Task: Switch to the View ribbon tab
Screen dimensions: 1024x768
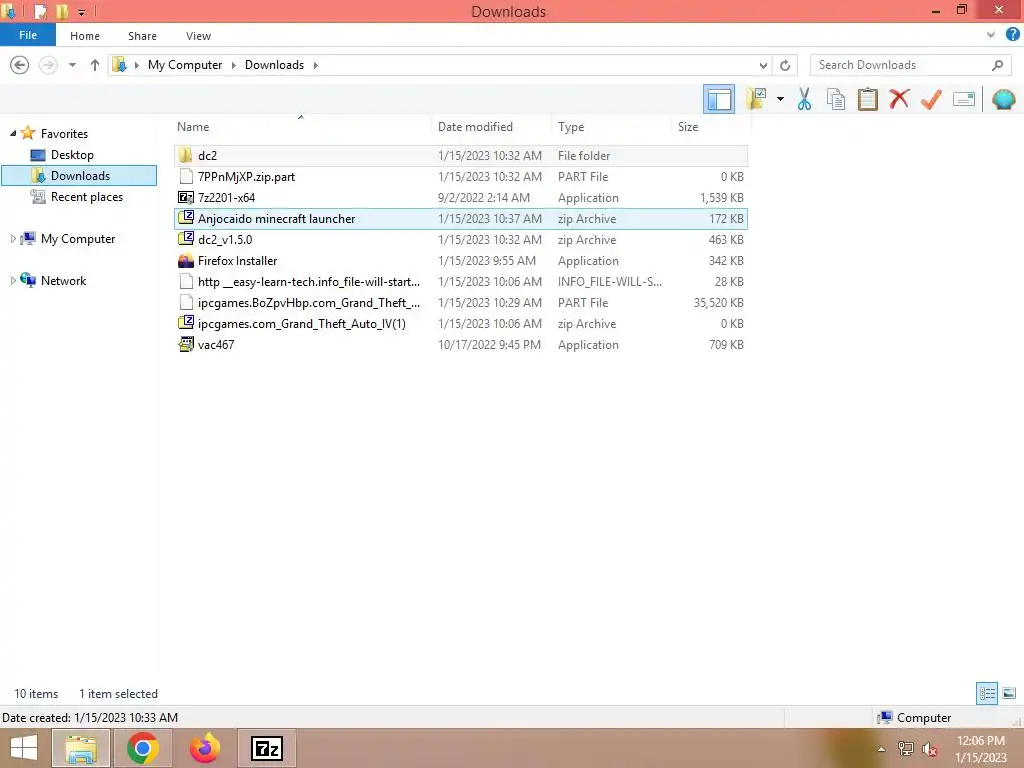Action: [199, 36]
